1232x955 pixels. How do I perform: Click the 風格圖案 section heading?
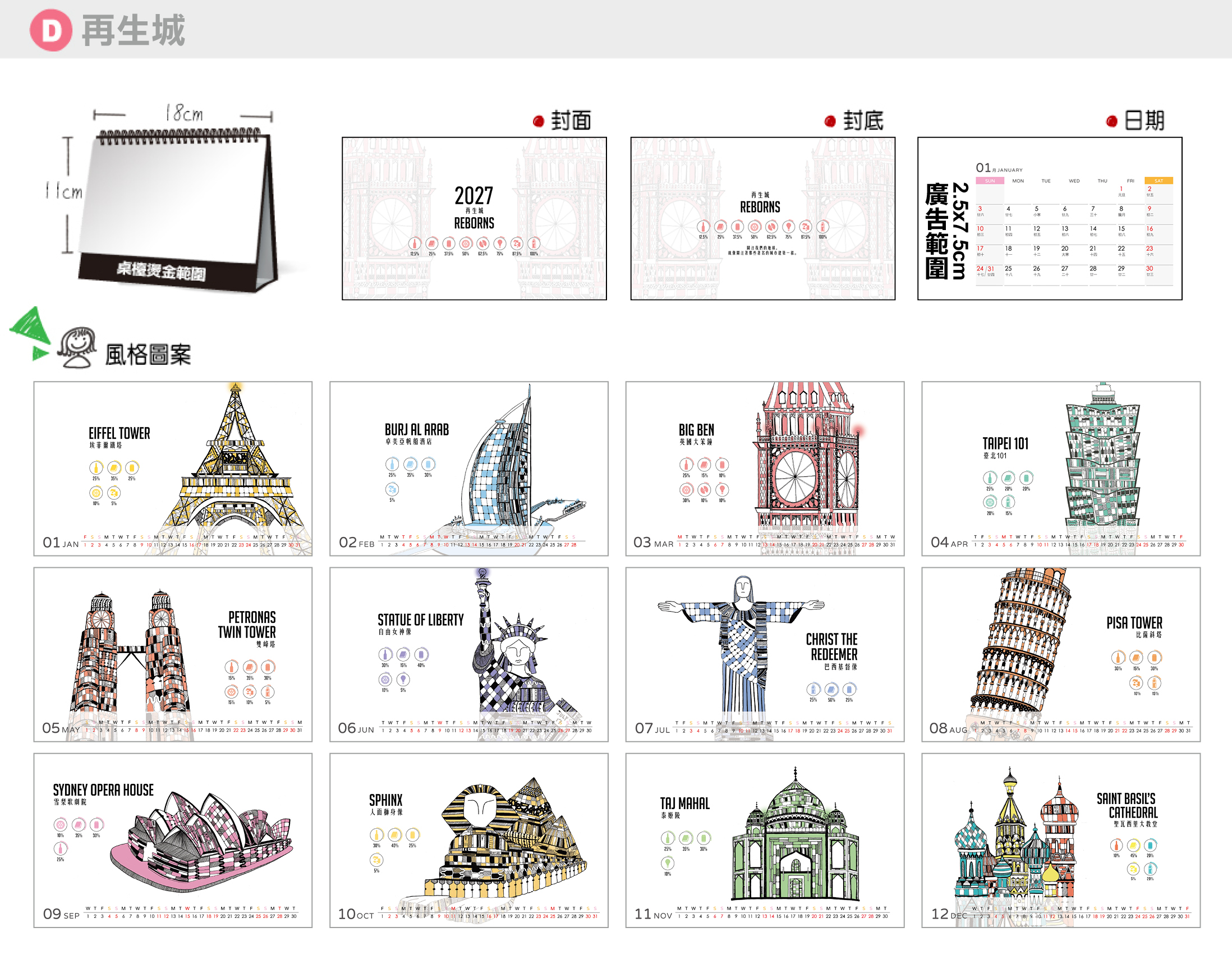pyautogui.click(x=148, y=355)
